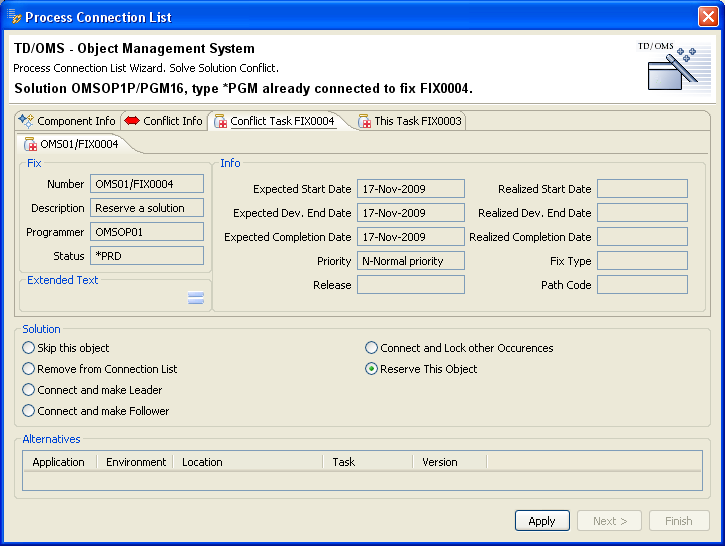Close the Process Connection List window
This screenshot has height=546, width=725.
707,17
